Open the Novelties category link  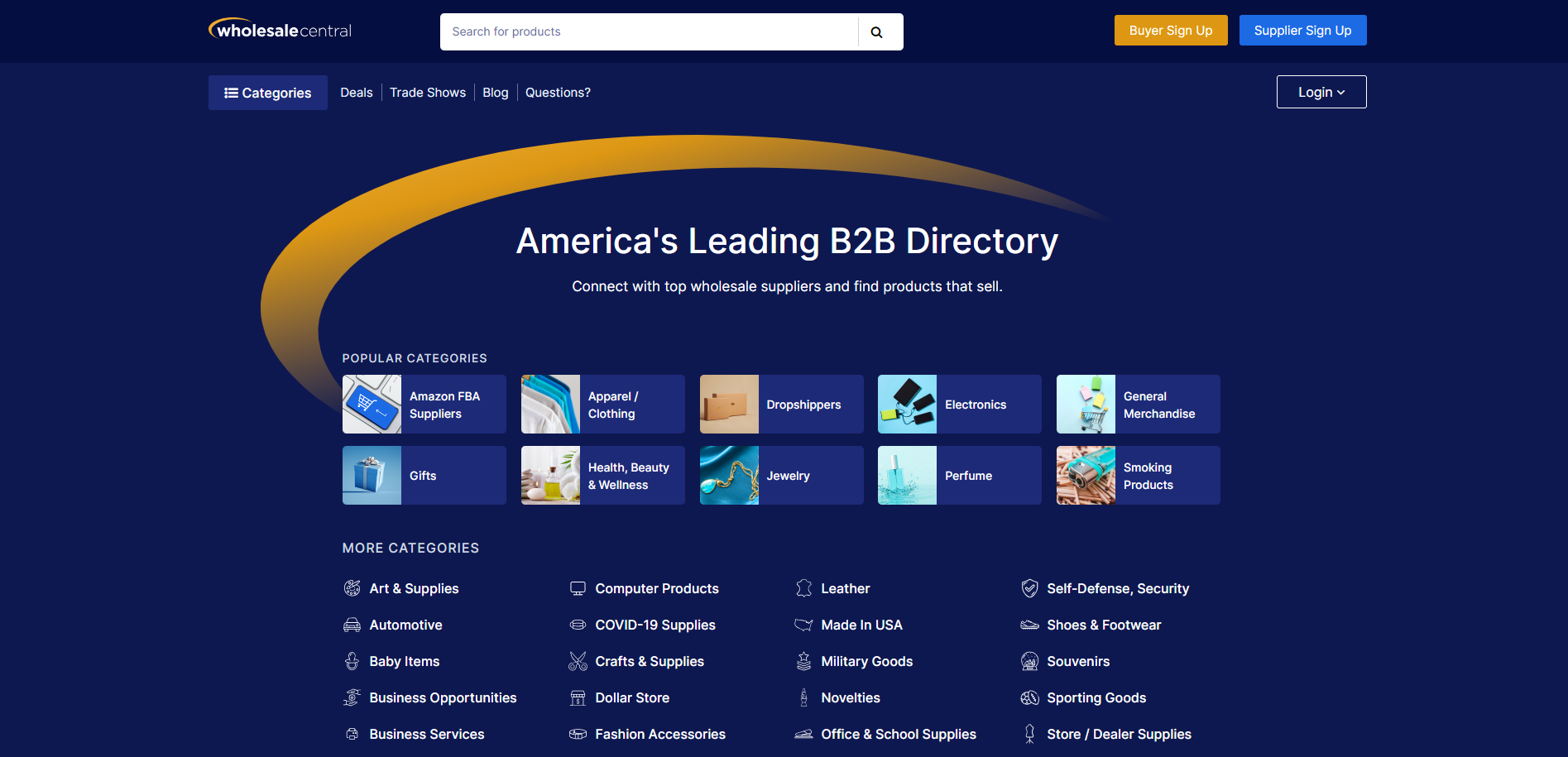[851, 697]
